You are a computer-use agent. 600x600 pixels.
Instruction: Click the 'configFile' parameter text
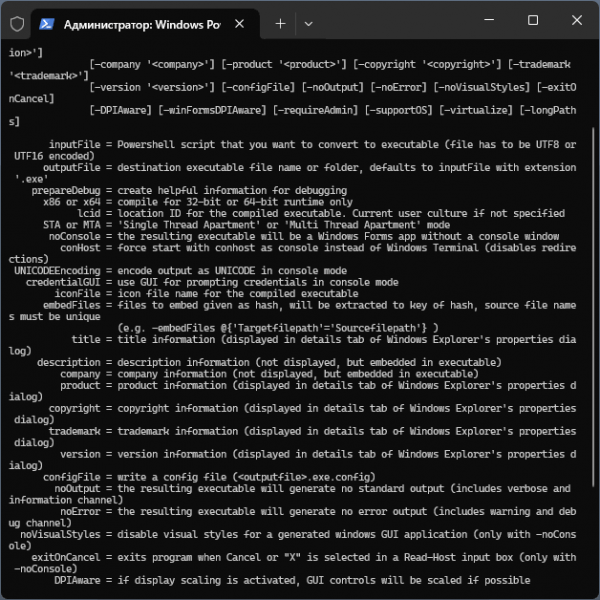coord(72,477)
